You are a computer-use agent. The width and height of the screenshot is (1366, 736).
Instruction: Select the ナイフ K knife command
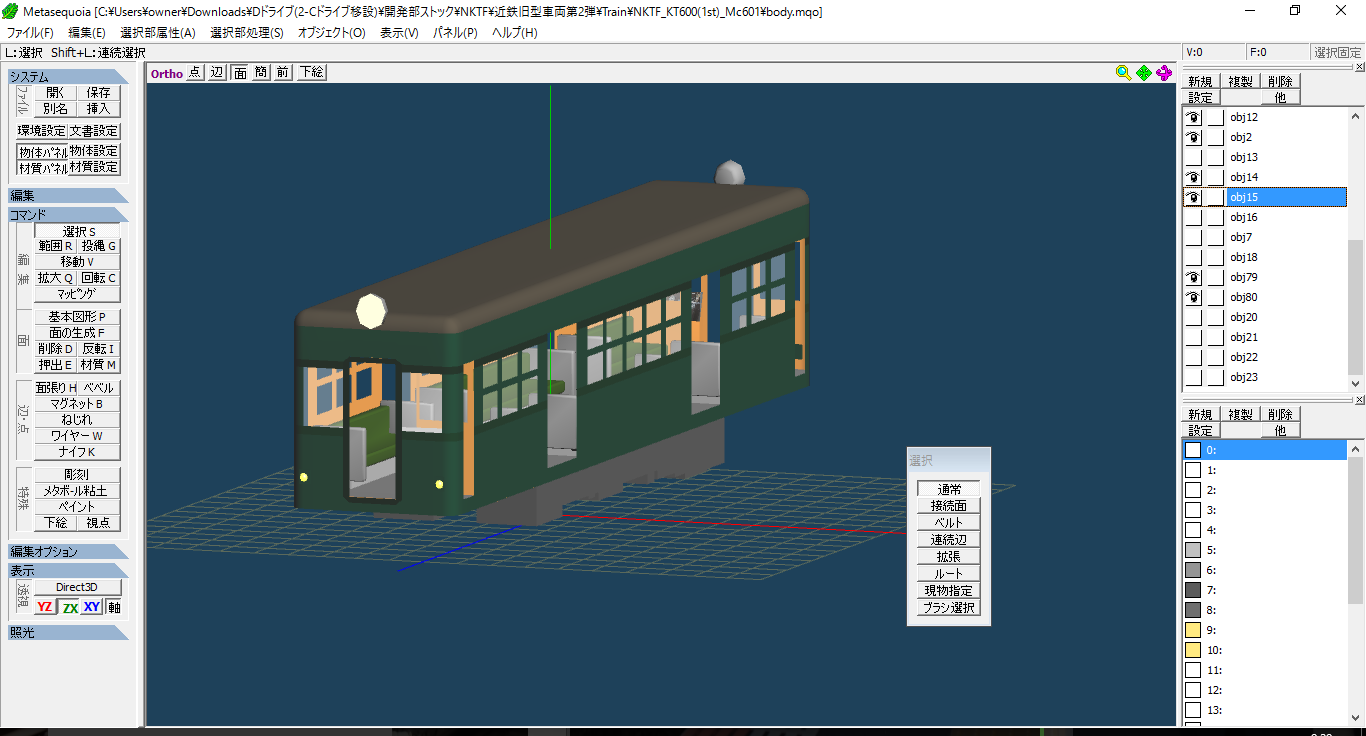point(78,452)
